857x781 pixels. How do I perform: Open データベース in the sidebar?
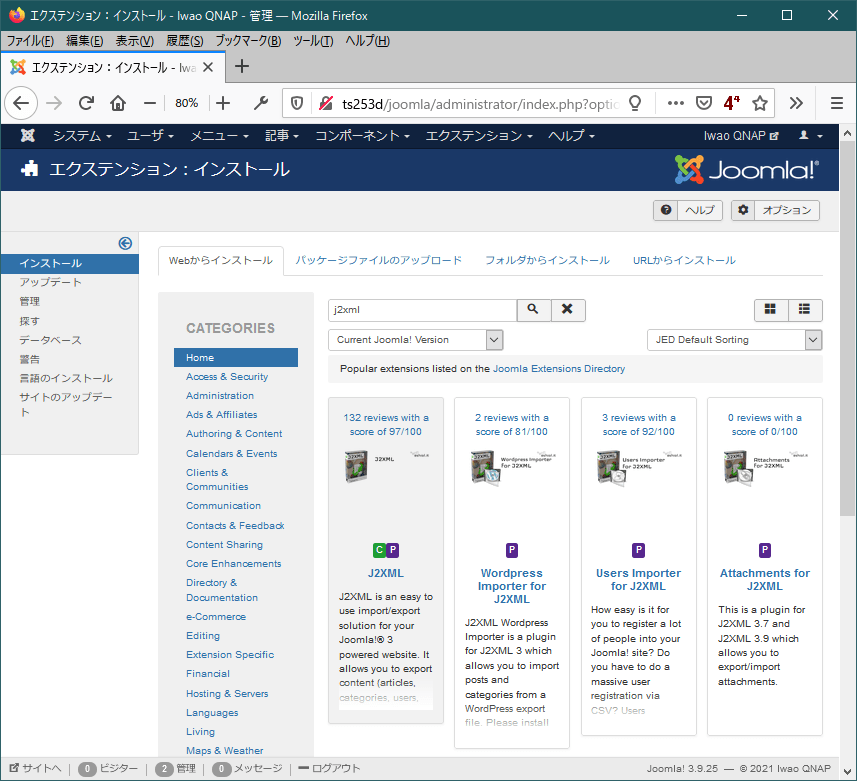coord(50,340)
